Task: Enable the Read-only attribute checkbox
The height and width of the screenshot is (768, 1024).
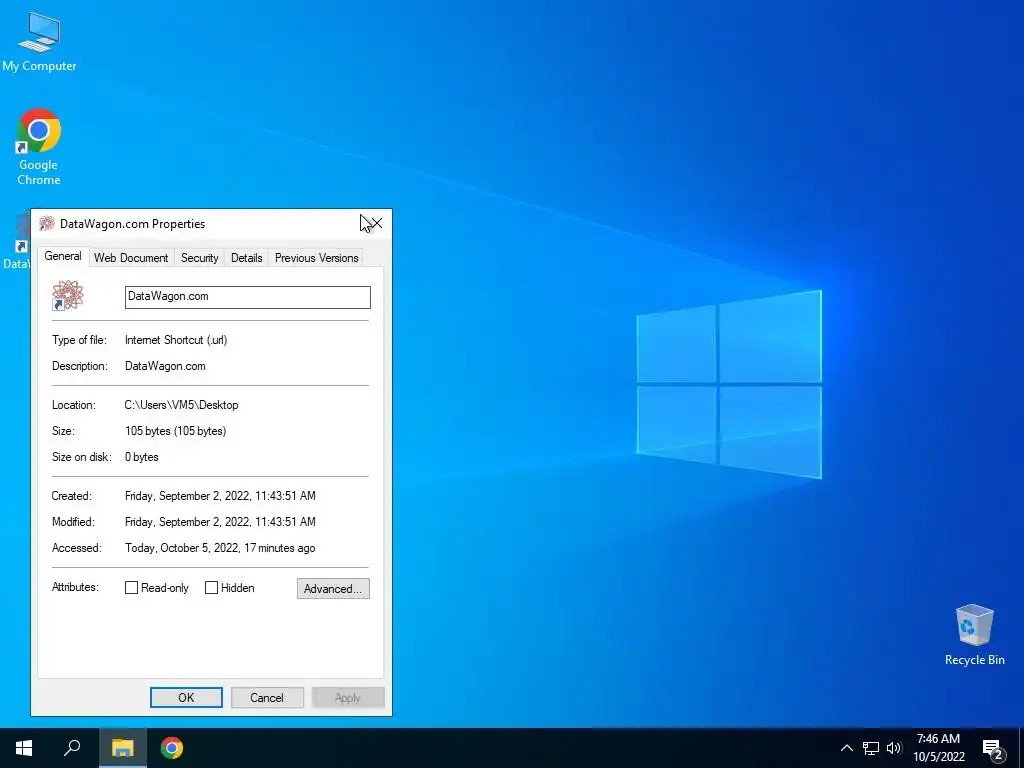Action: 131,588
